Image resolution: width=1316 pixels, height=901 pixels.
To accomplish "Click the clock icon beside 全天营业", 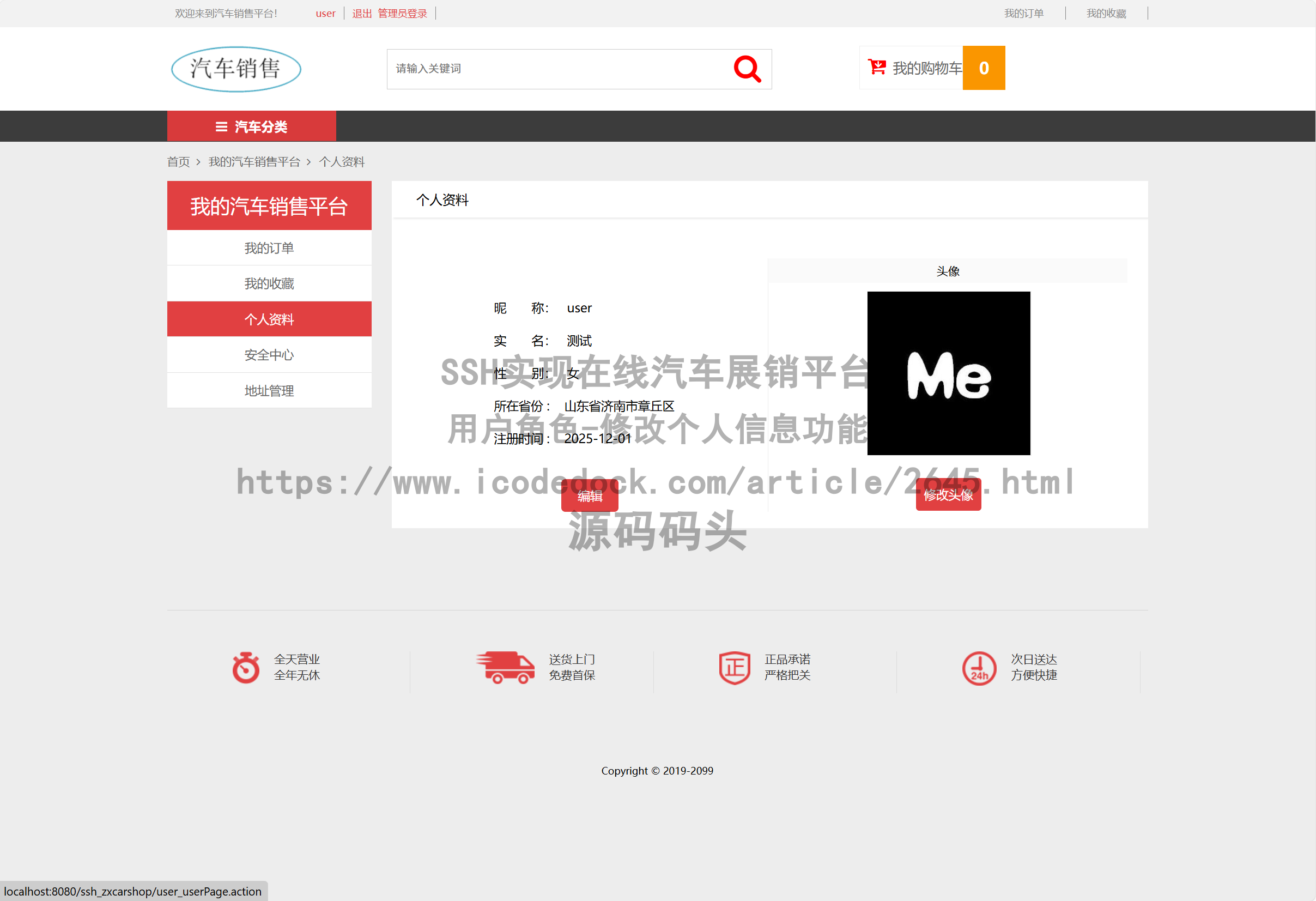I will 245,668.
